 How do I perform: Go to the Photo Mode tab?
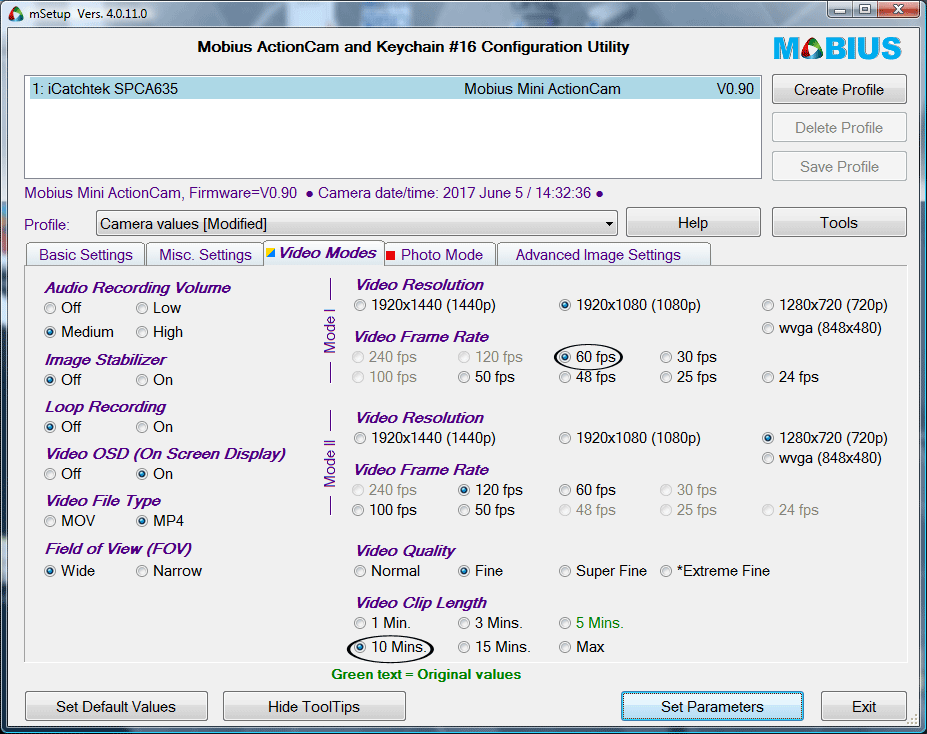click(440, 255)
